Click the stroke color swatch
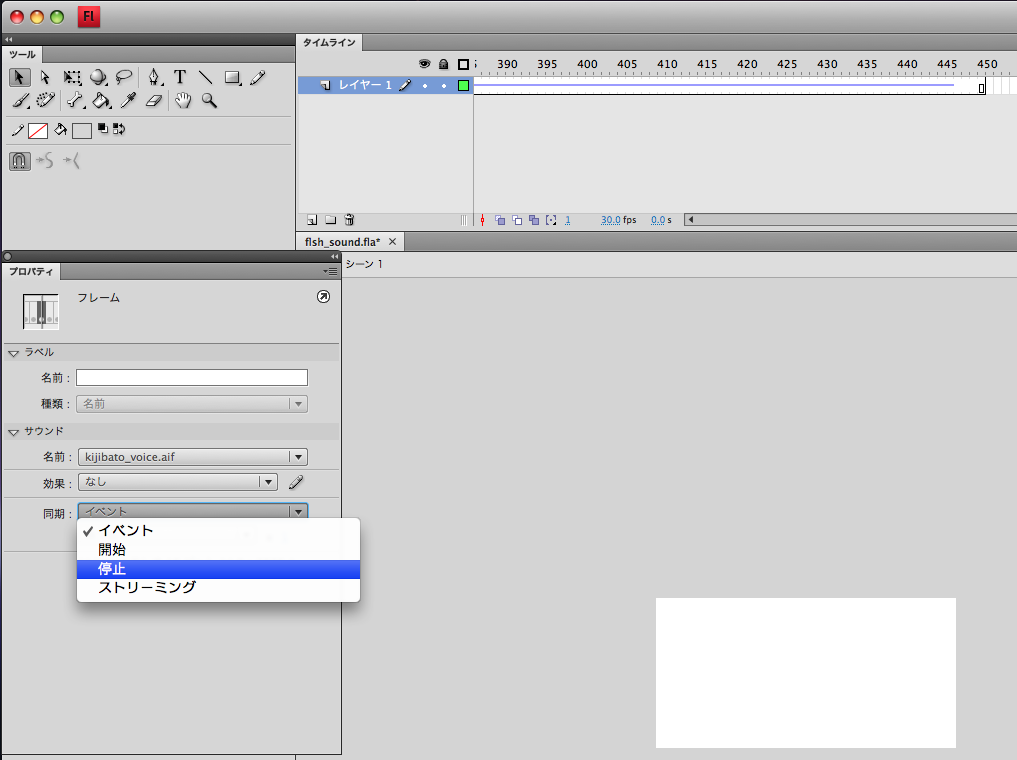This screenshot has width=1017, height=760. [38, 130]
